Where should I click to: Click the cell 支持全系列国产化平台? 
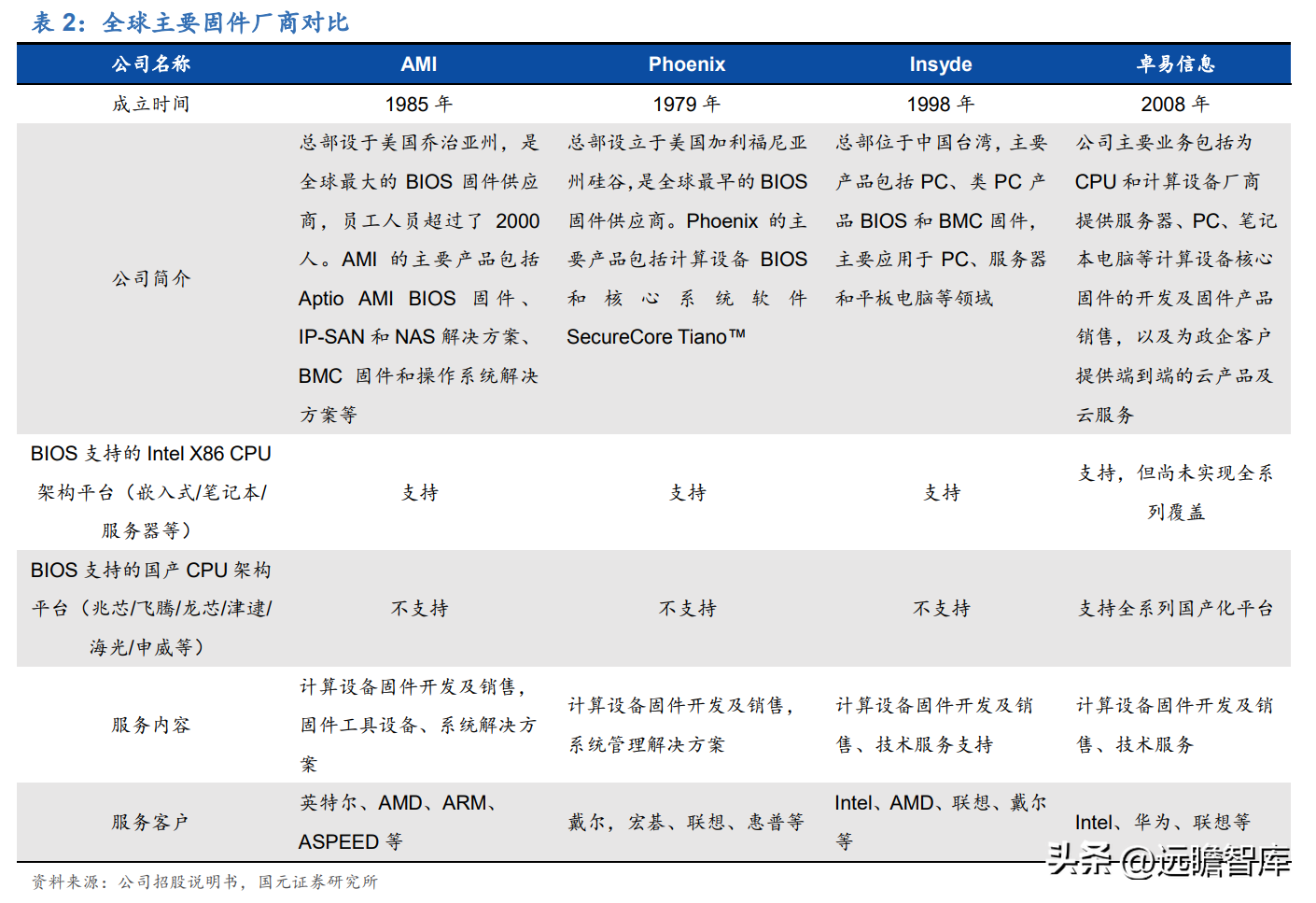(x=1176, y=609)
